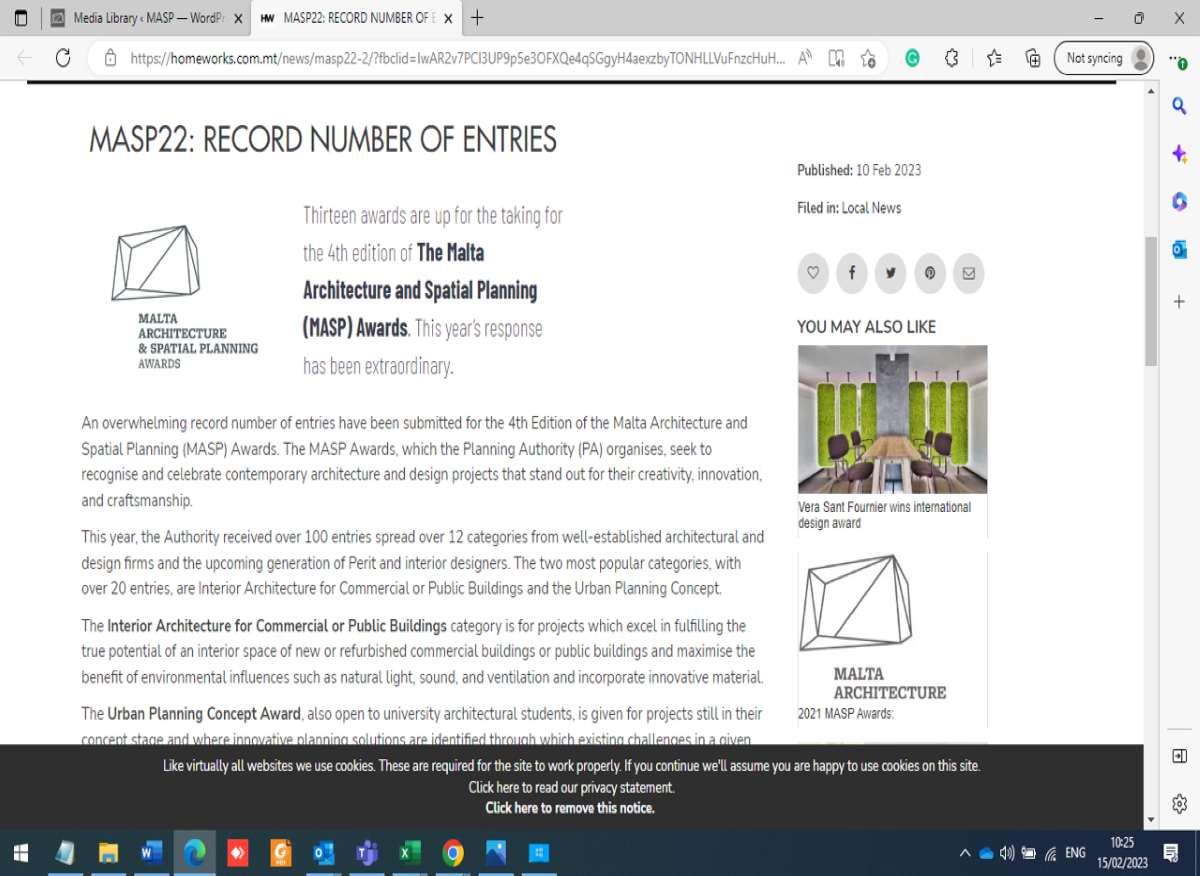Open a new browser tab
The height and width of the screenshot is (876, 1200).
click(x=477, y=18)
